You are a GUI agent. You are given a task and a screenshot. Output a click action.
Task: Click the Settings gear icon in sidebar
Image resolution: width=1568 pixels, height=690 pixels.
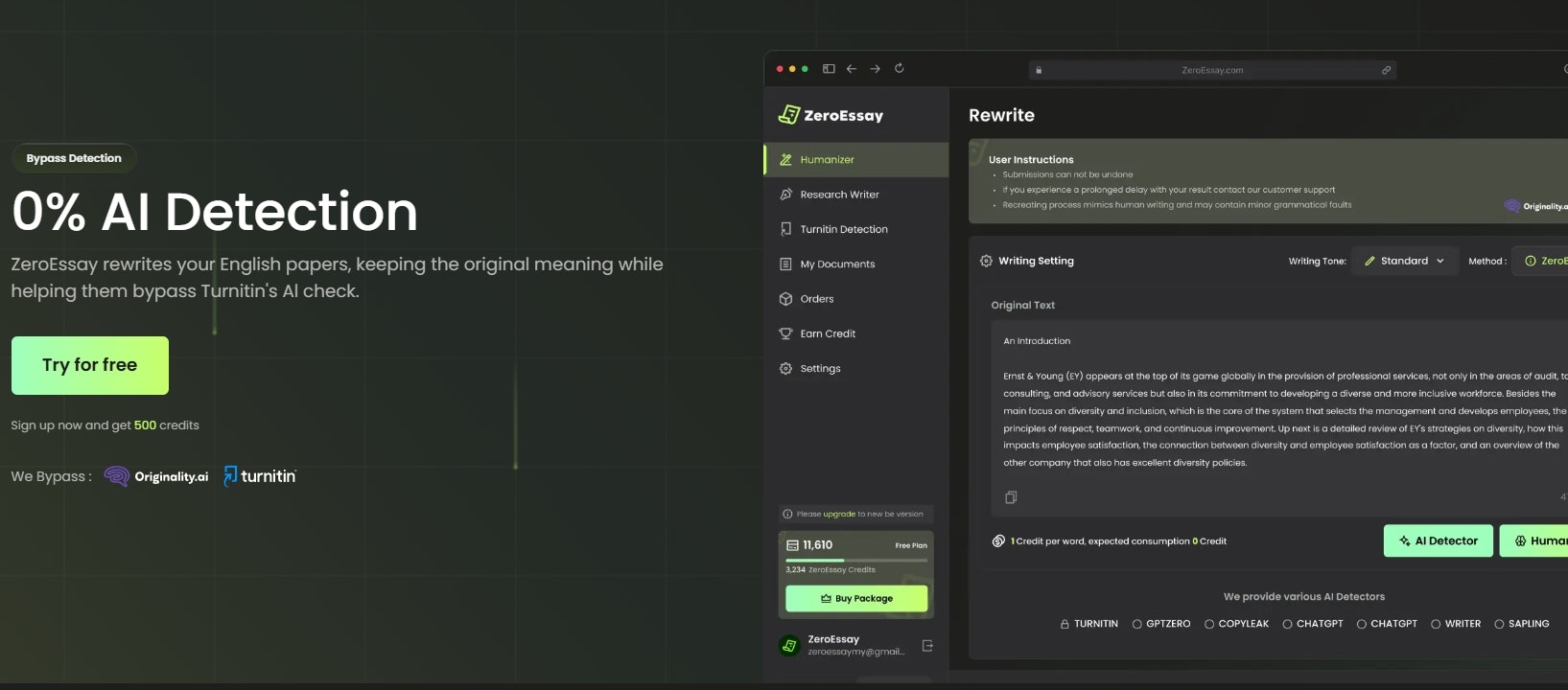tap(785, 368)
